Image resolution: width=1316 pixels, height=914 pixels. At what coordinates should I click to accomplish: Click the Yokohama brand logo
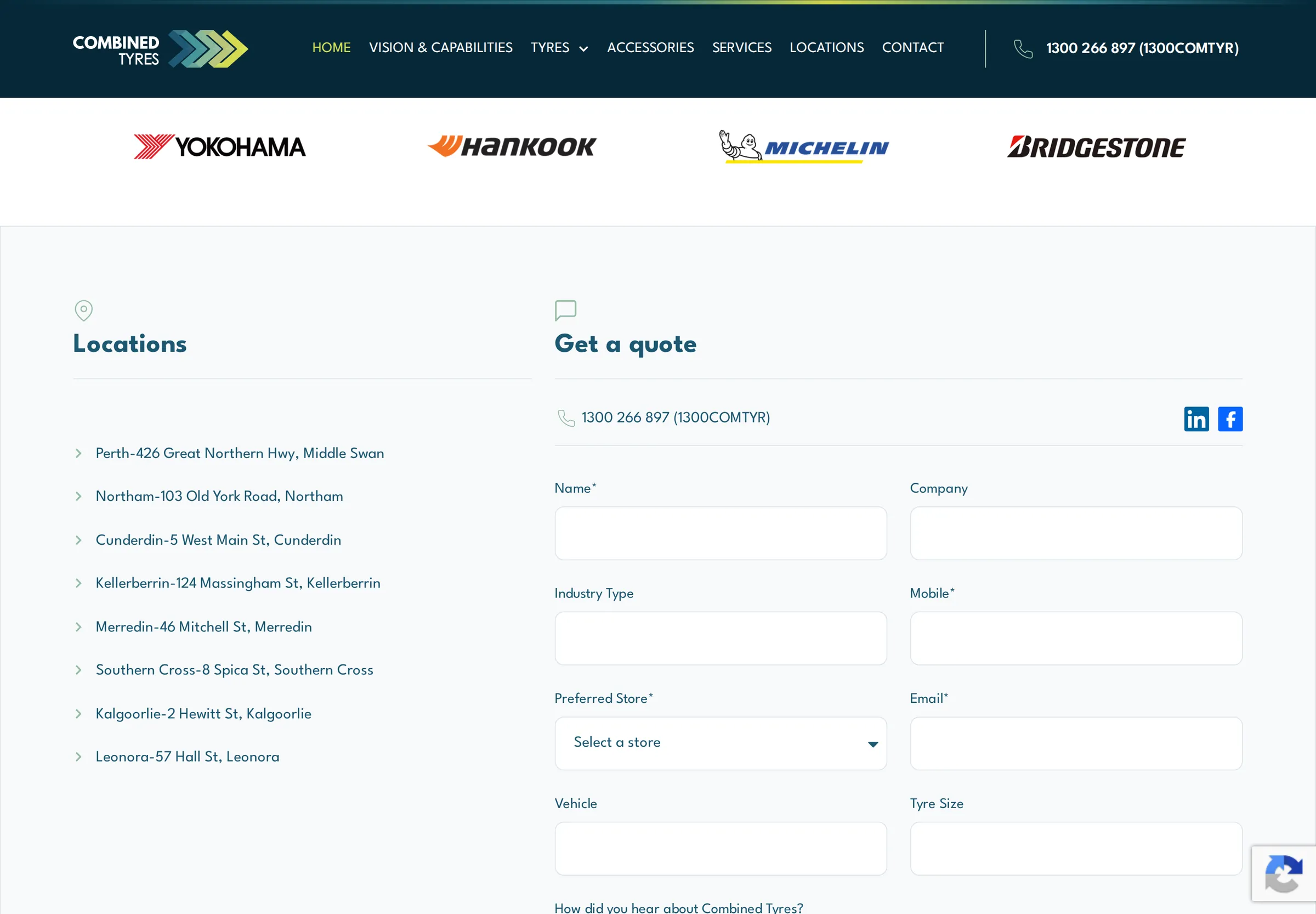click(x=219, y=146)
